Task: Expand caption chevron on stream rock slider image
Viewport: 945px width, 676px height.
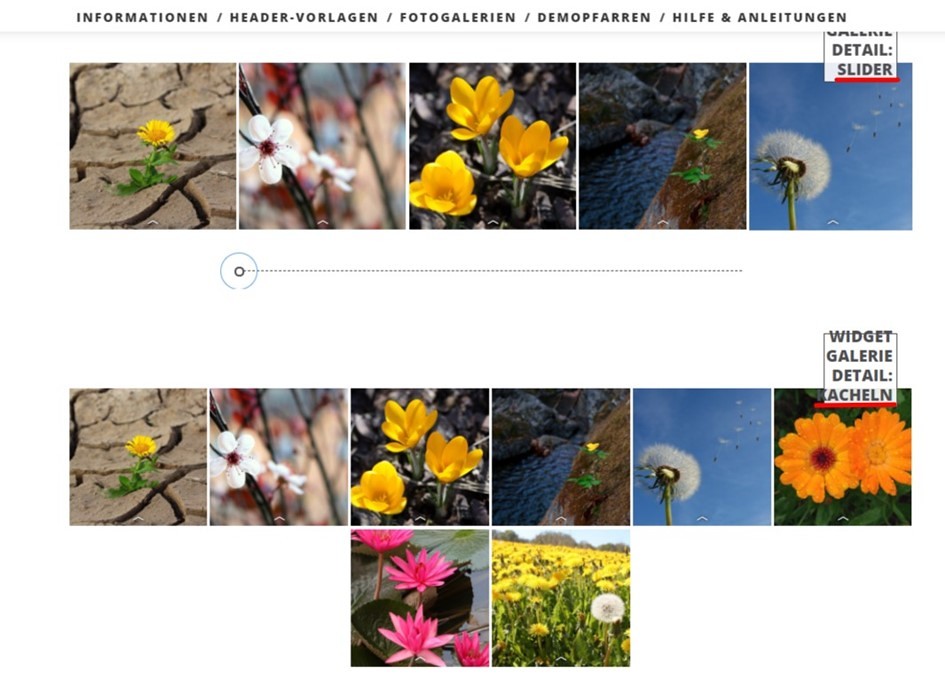Action: (662, 222)
